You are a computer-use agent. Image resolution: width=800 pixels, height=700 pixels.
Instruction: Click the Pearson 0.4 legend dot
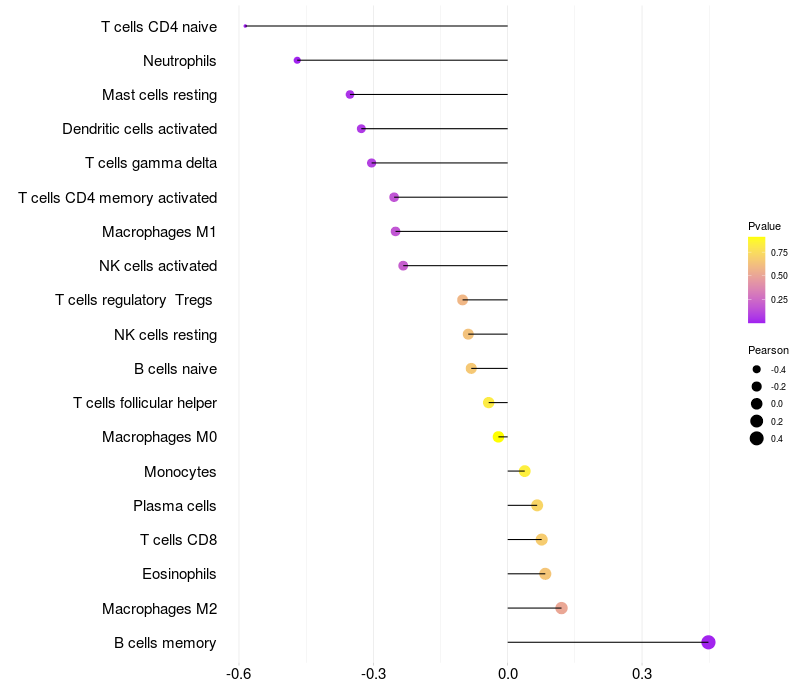click(757, 438)
